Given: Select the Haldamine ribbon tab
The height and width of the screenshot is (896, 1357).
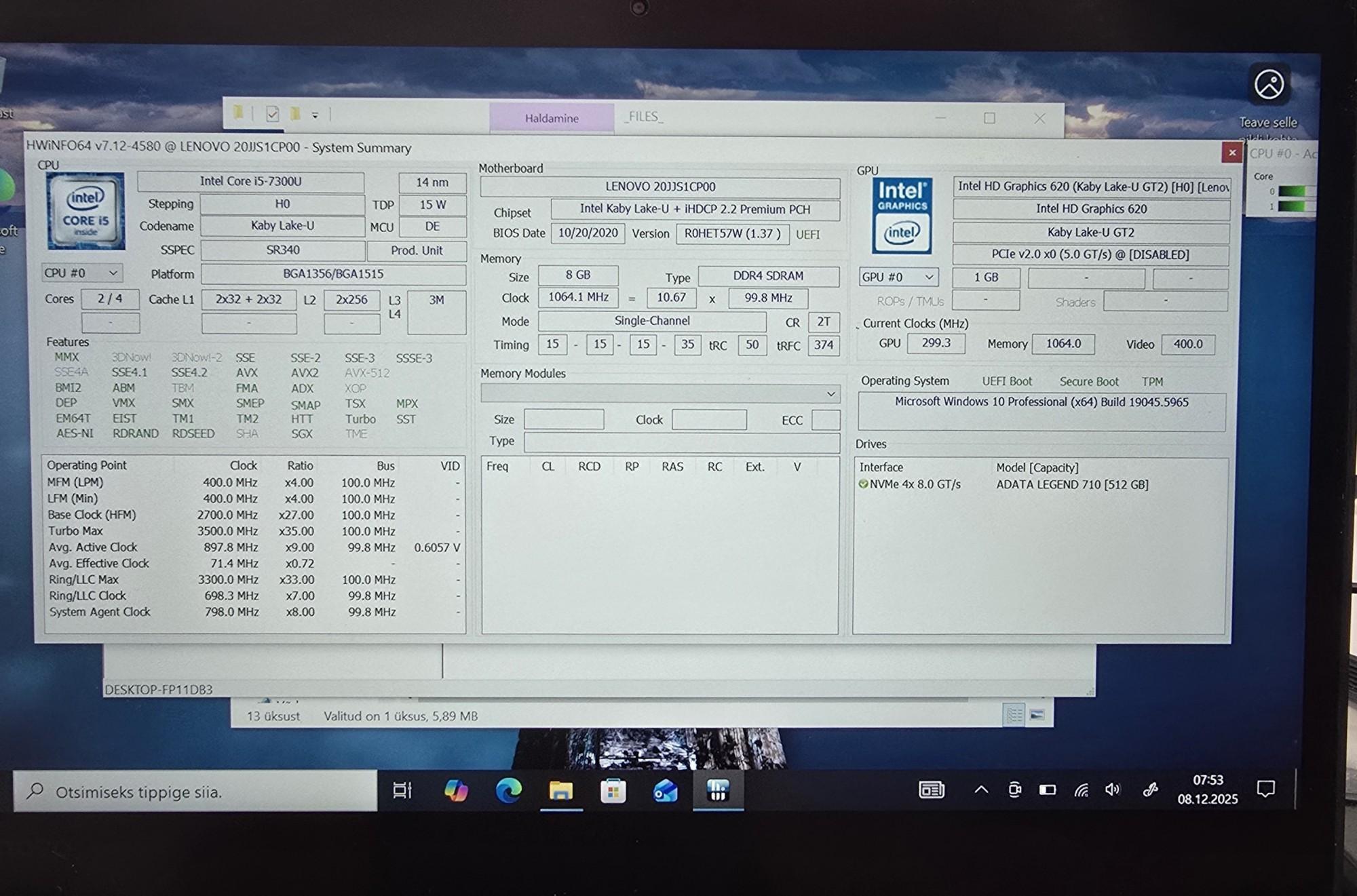Looking at the screenshot, I should coord(552,118).
